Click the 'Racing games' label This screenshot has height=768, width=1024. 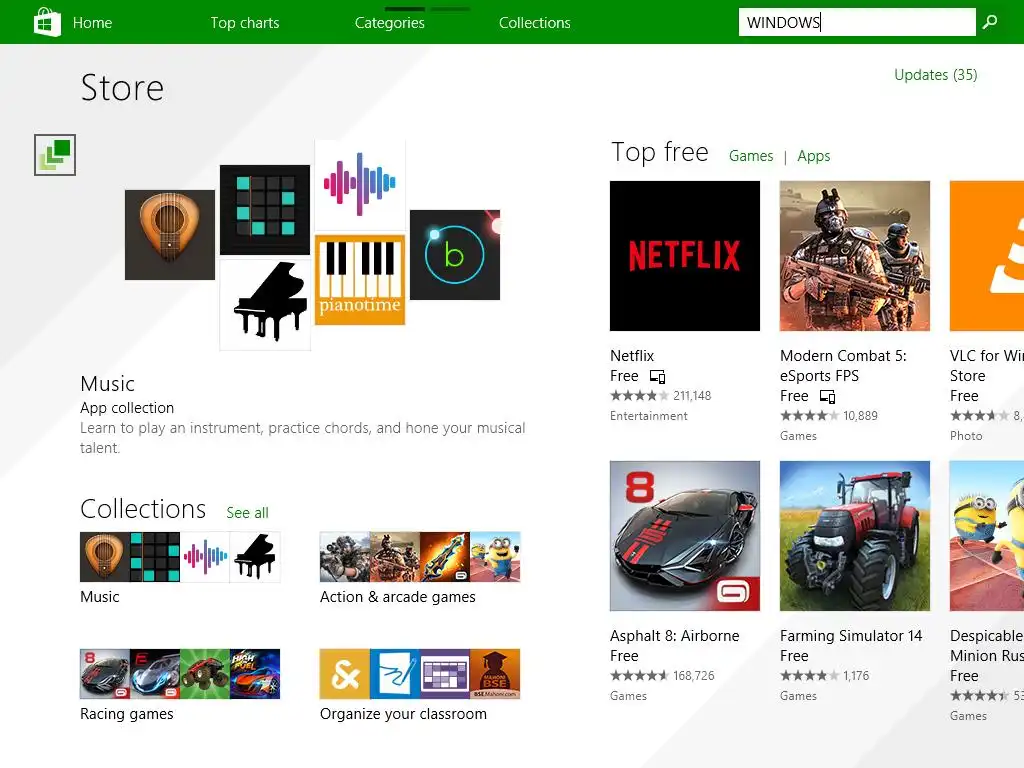[127, 714]
